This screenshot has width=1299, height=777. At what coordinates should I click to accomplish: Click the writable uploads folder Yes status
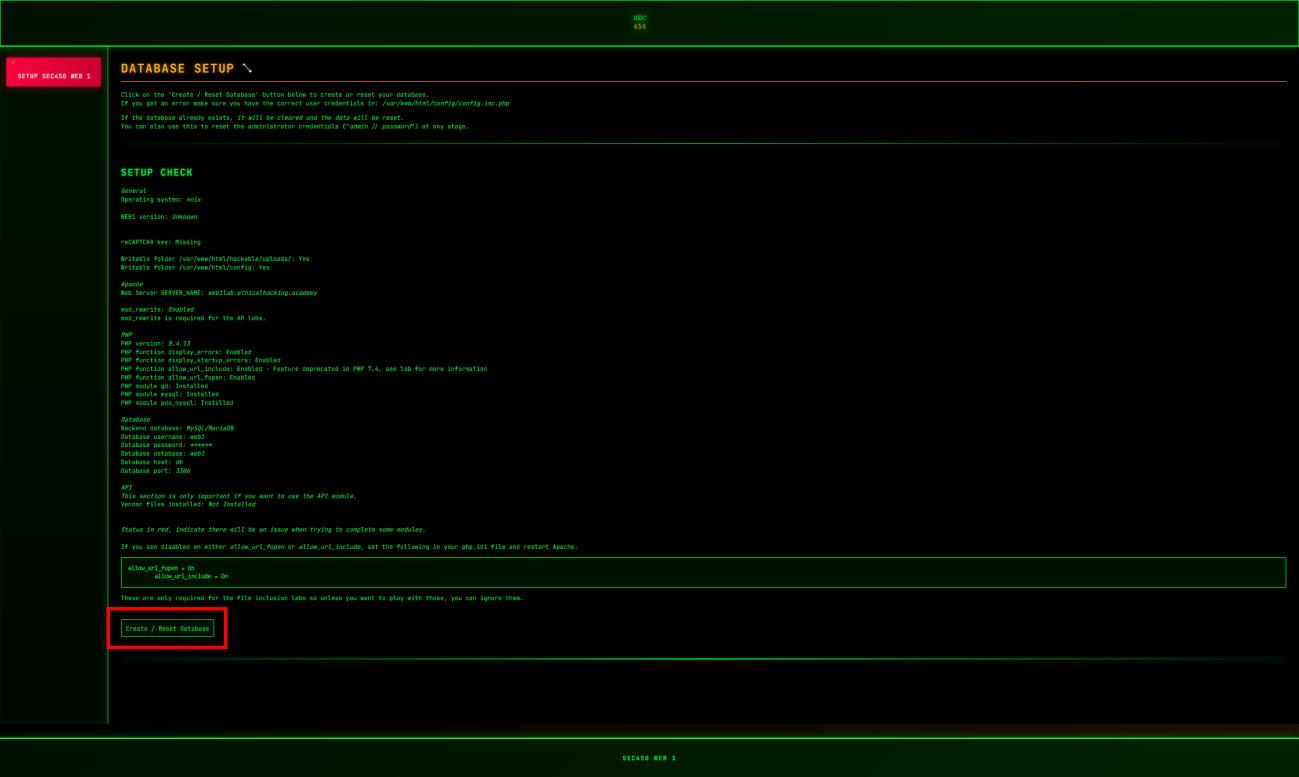[x=215, y=258]
